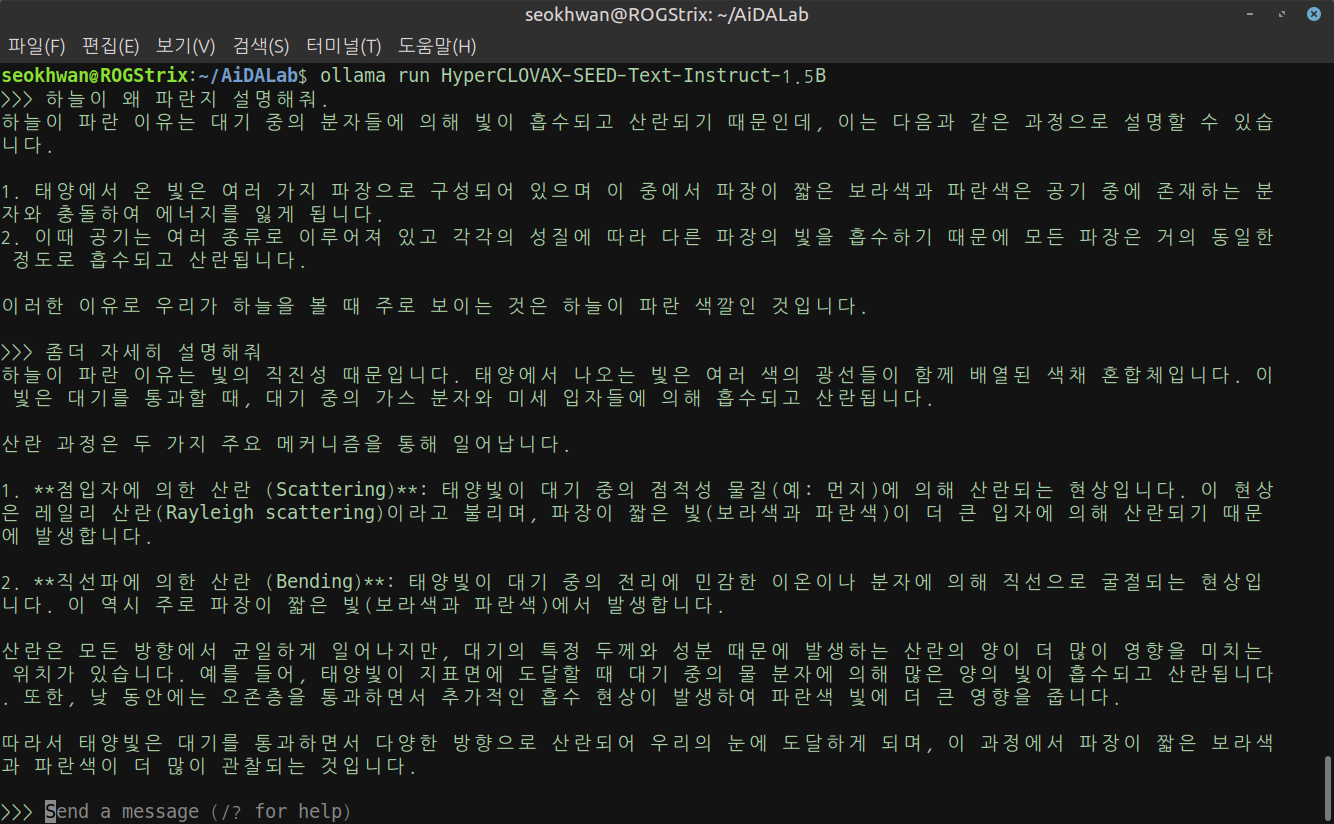The width and height of the screenshot is (1334, 824).
Task: Click the paragraph starting '산란은 모든 방향에서'
Action: click(638, 674)
